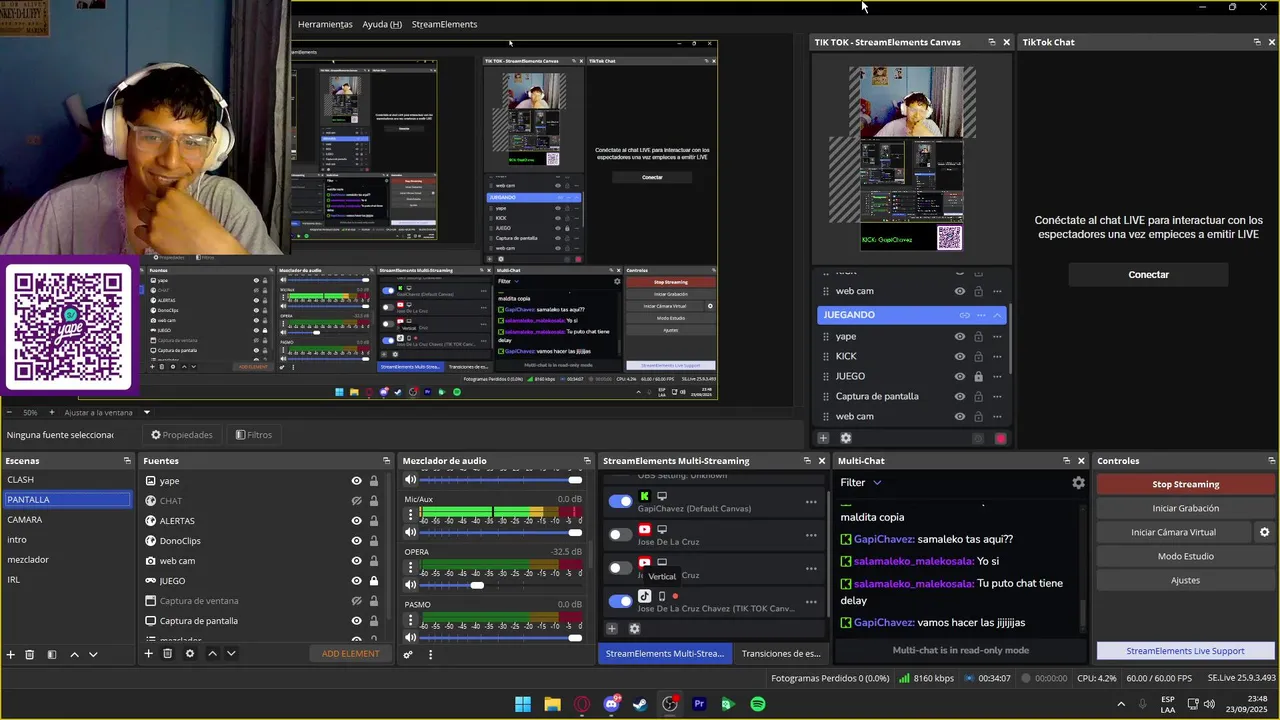Toggle GapiChavez Default Canvas stream switch
Viewport: 1280px width, 720px height.
coord(620,502)
